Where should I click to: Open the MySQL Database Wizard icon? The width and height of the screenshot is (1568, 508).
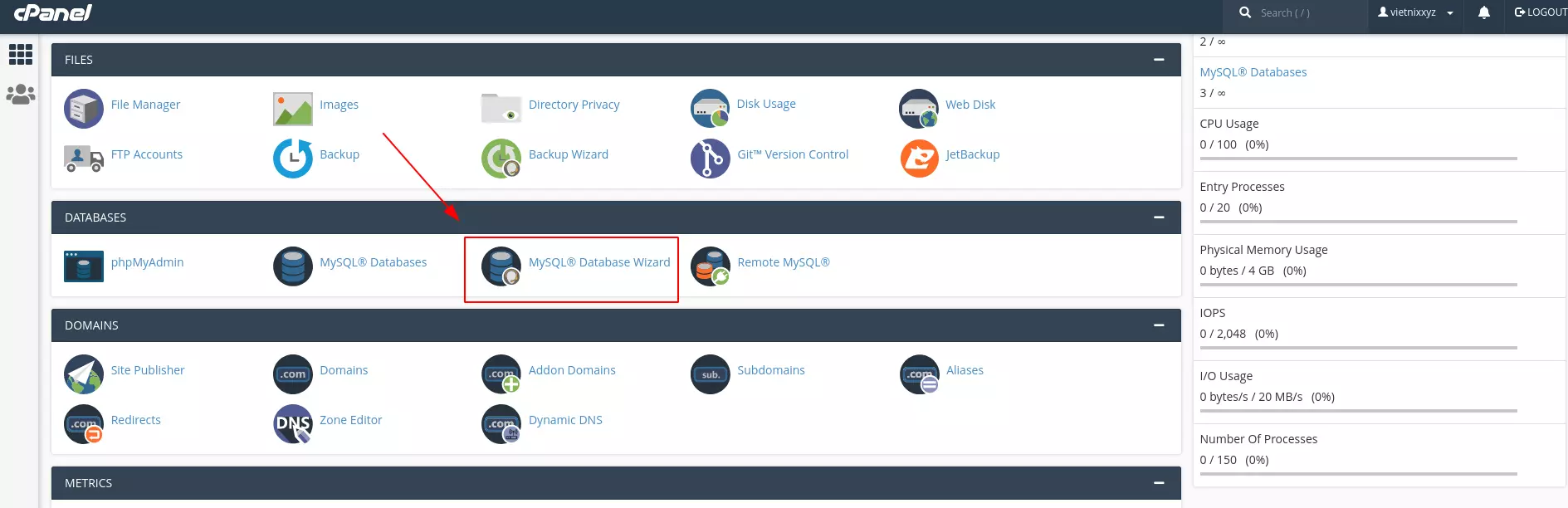point(501,266)
